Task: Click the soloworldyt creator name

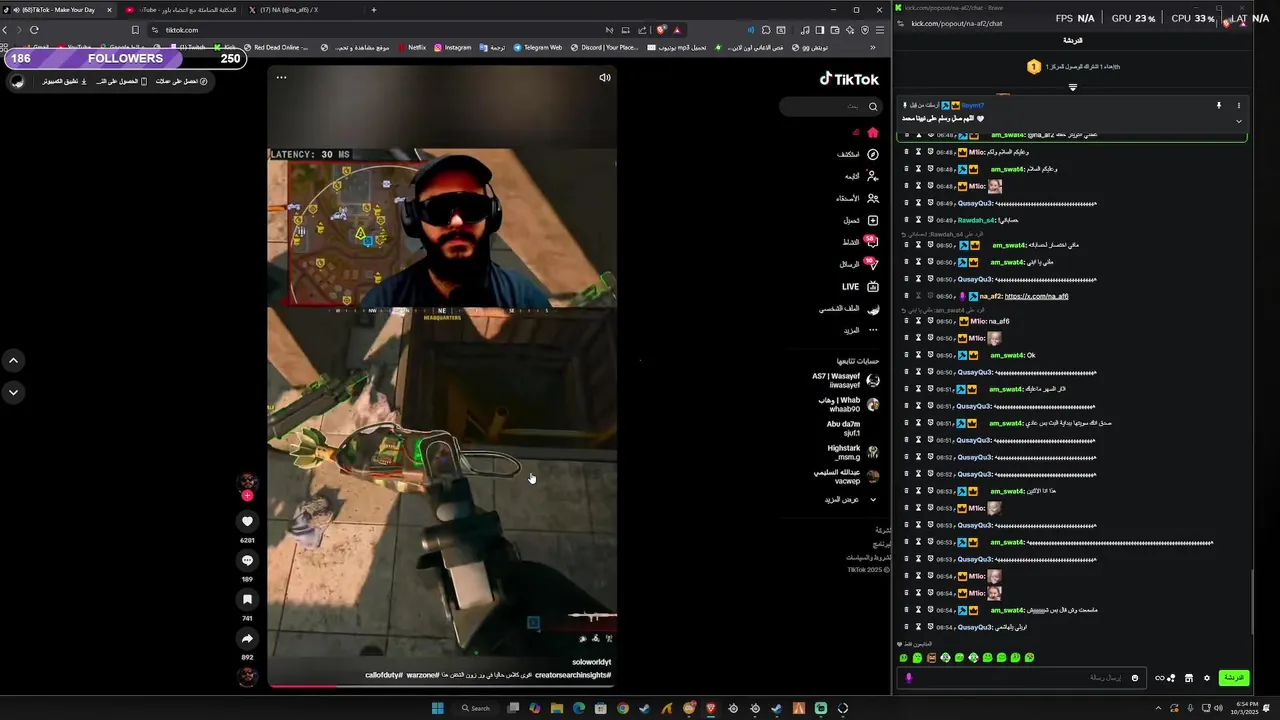Action: (591, 662)
